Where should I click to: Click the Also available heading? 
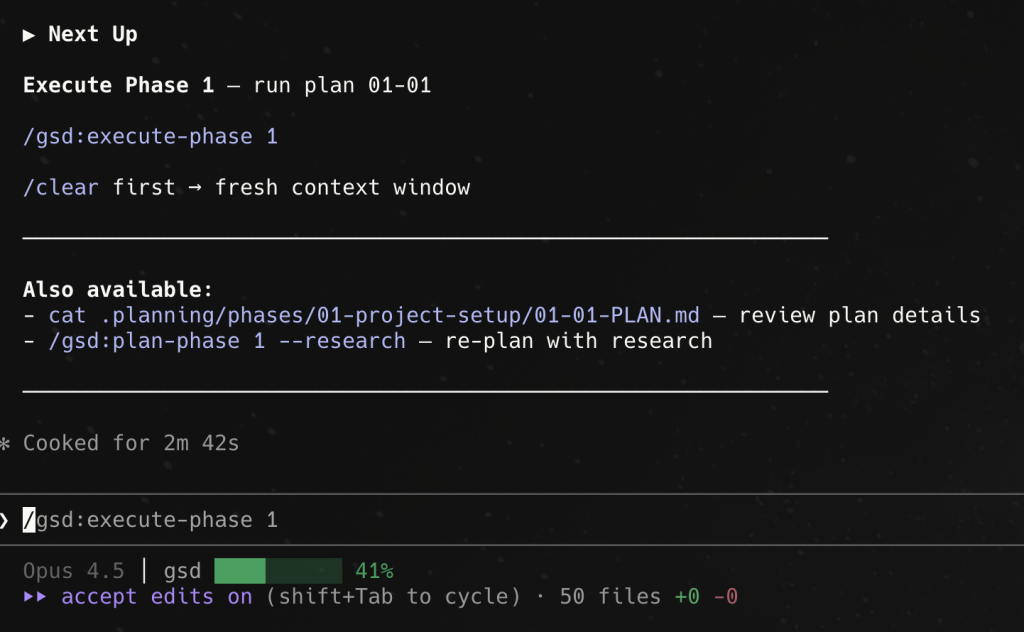[x=118, y=290]
